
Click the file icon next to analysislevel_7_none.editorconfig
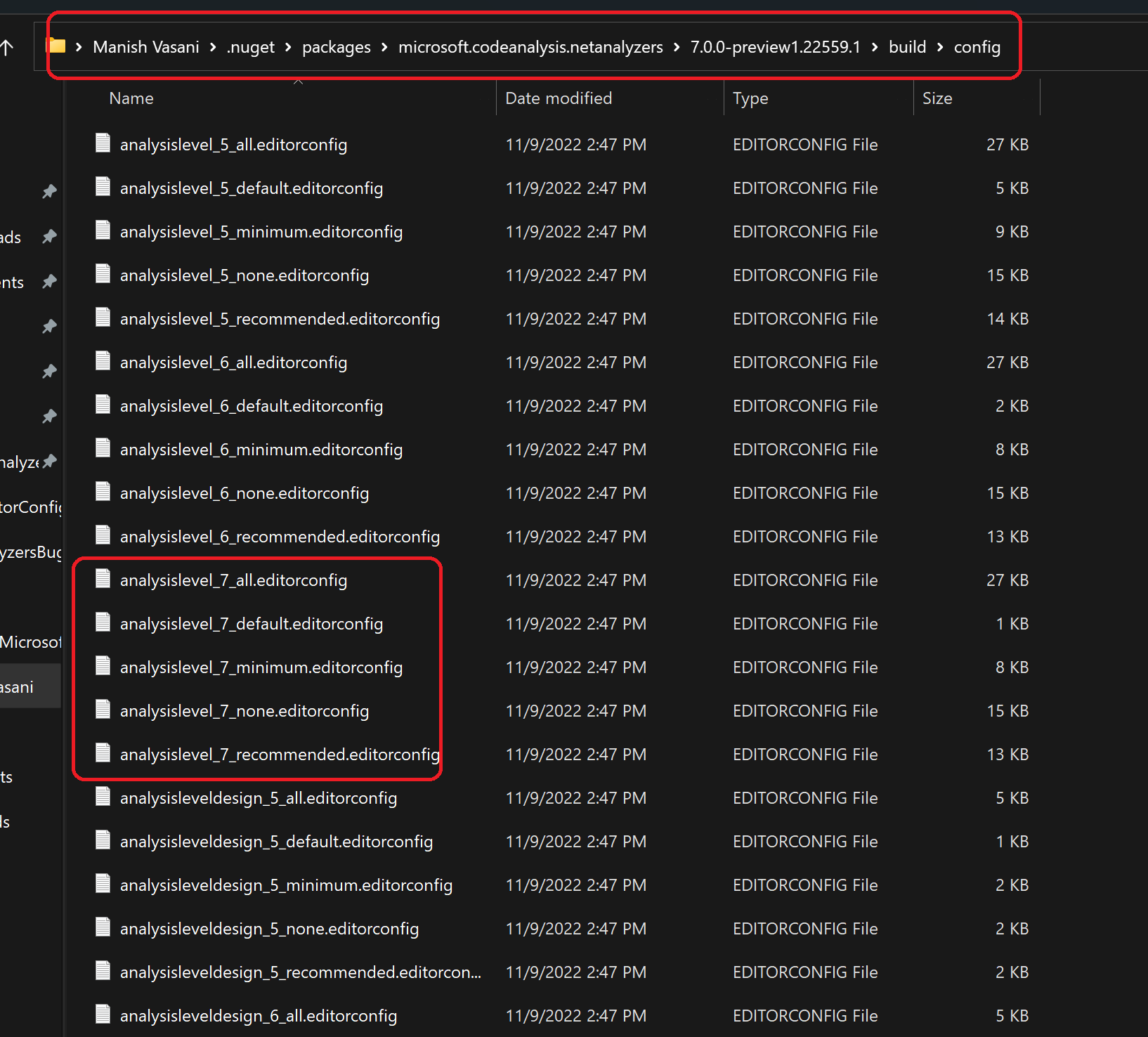point(102,710)
